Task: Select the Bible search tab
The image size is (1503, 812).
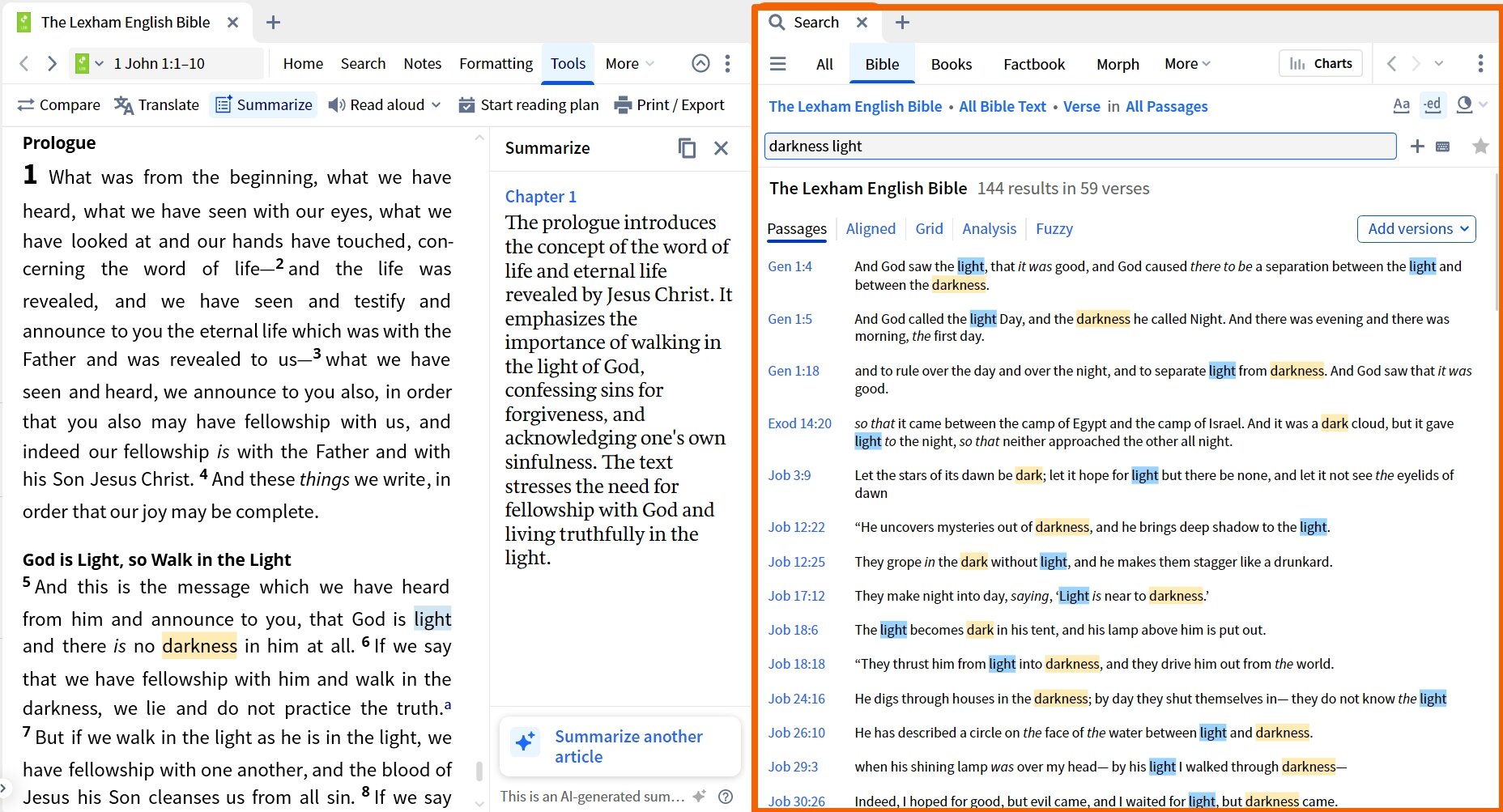Action: point(882,64)
